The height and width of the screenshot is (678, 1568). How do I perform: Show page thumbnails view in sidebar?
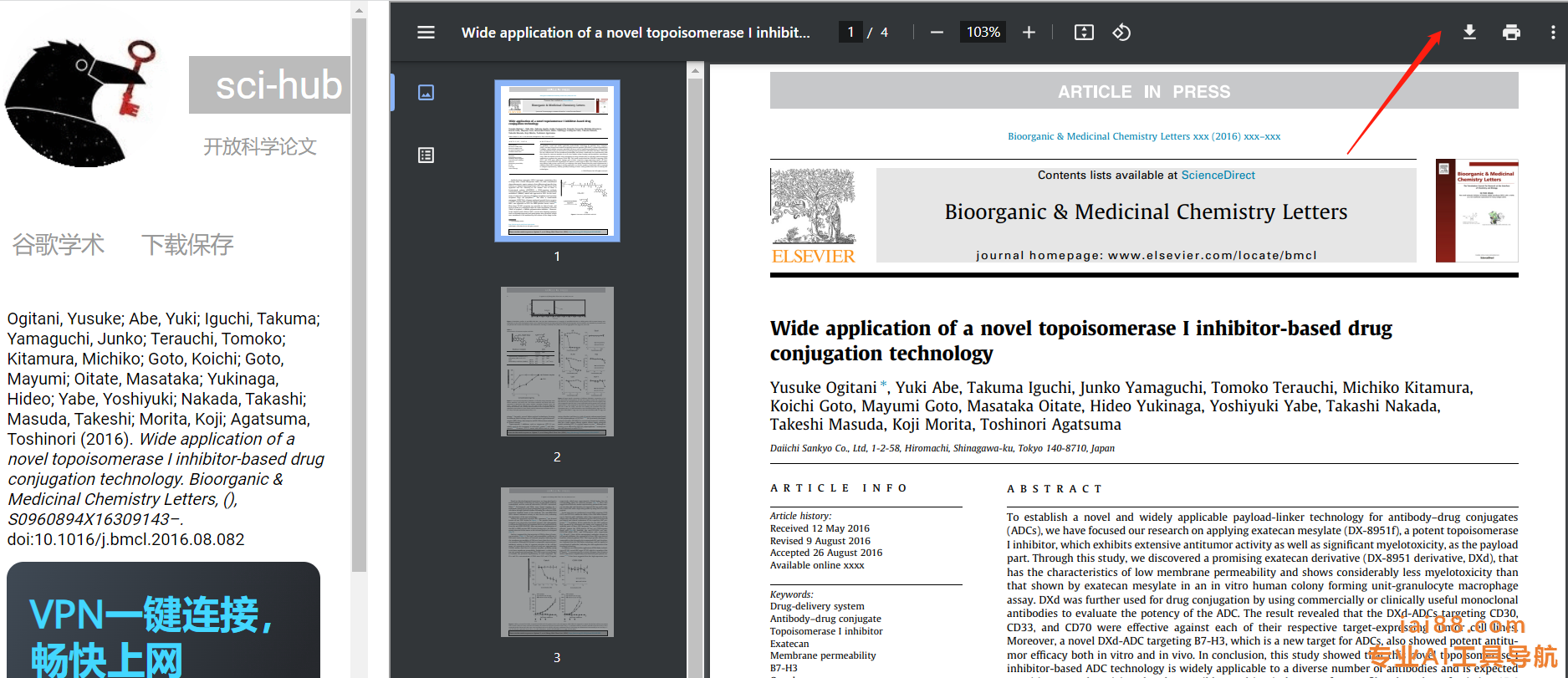[426, 92]
